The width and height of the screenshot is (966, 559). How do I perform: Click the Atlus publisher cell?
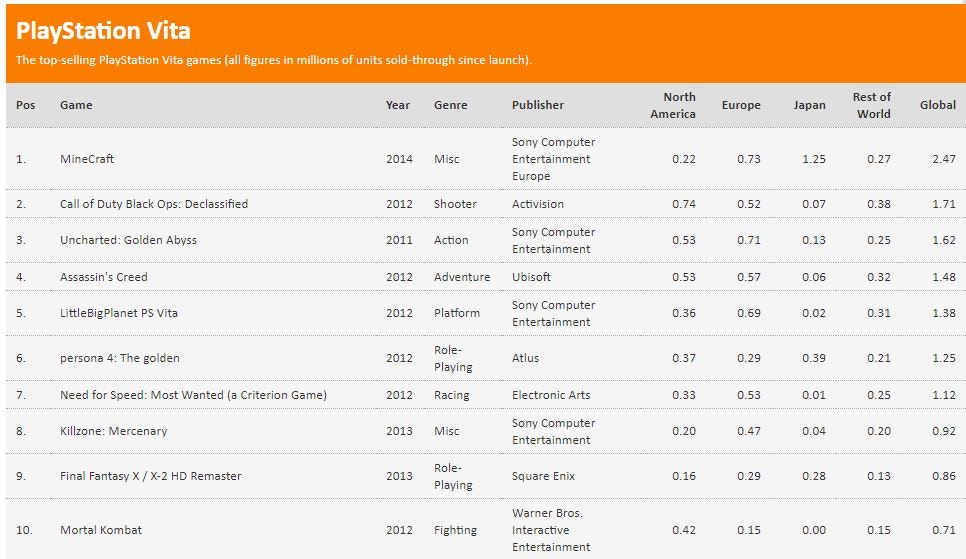point(526,358)
